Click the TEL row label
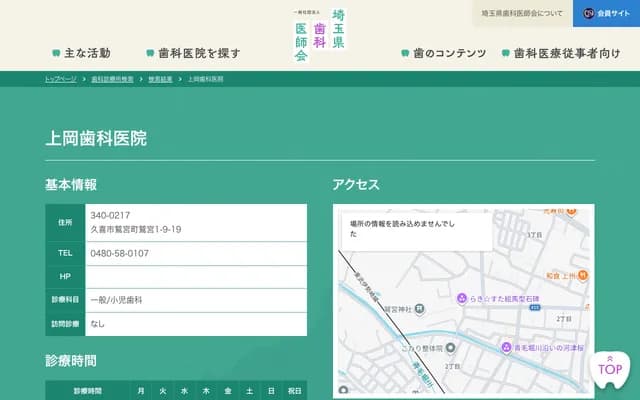This screenshot has width=640, height=400. (x=65, y=253)
